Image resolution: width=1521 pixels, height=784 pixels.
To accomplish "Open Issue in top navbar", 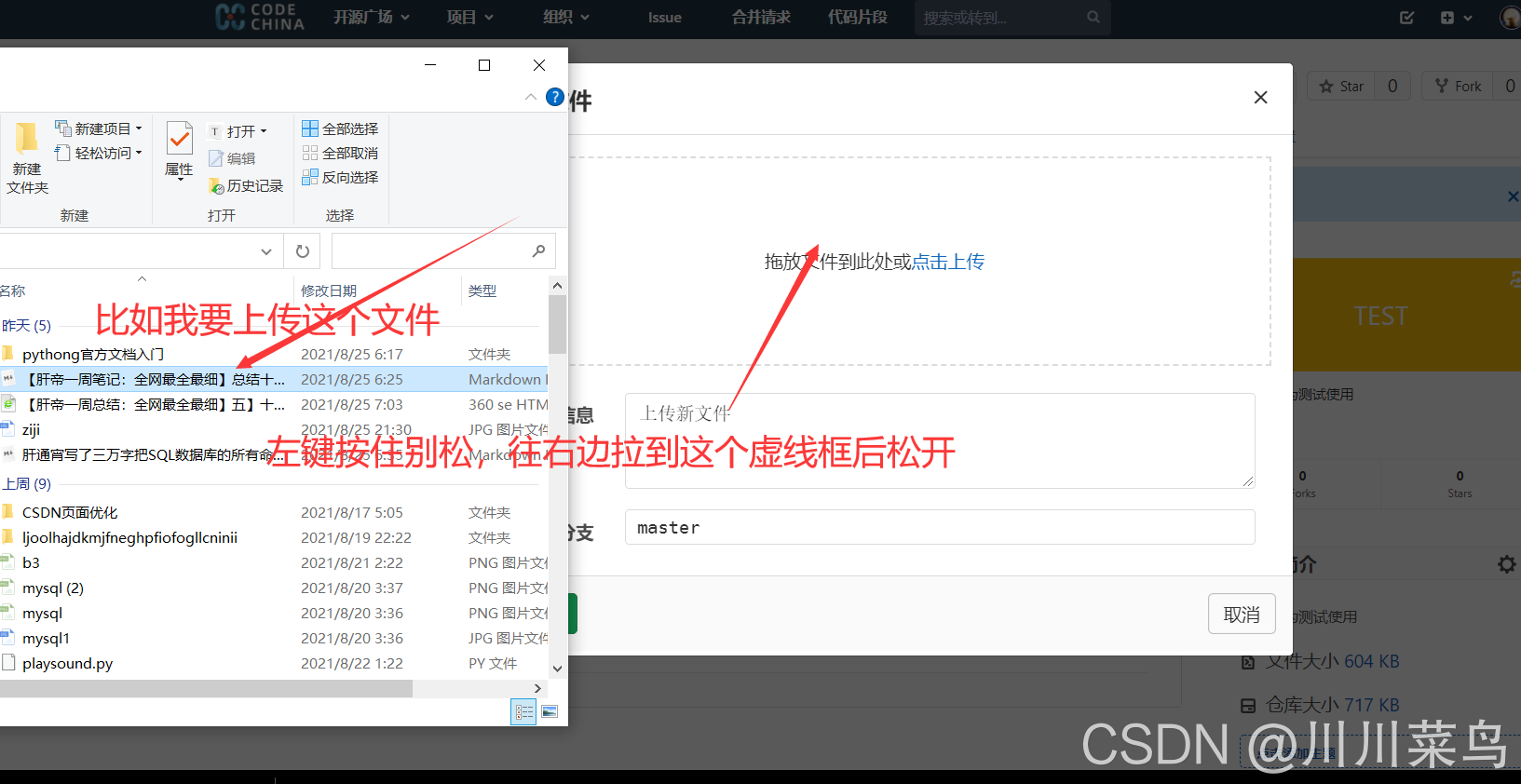I will [665, 17].
